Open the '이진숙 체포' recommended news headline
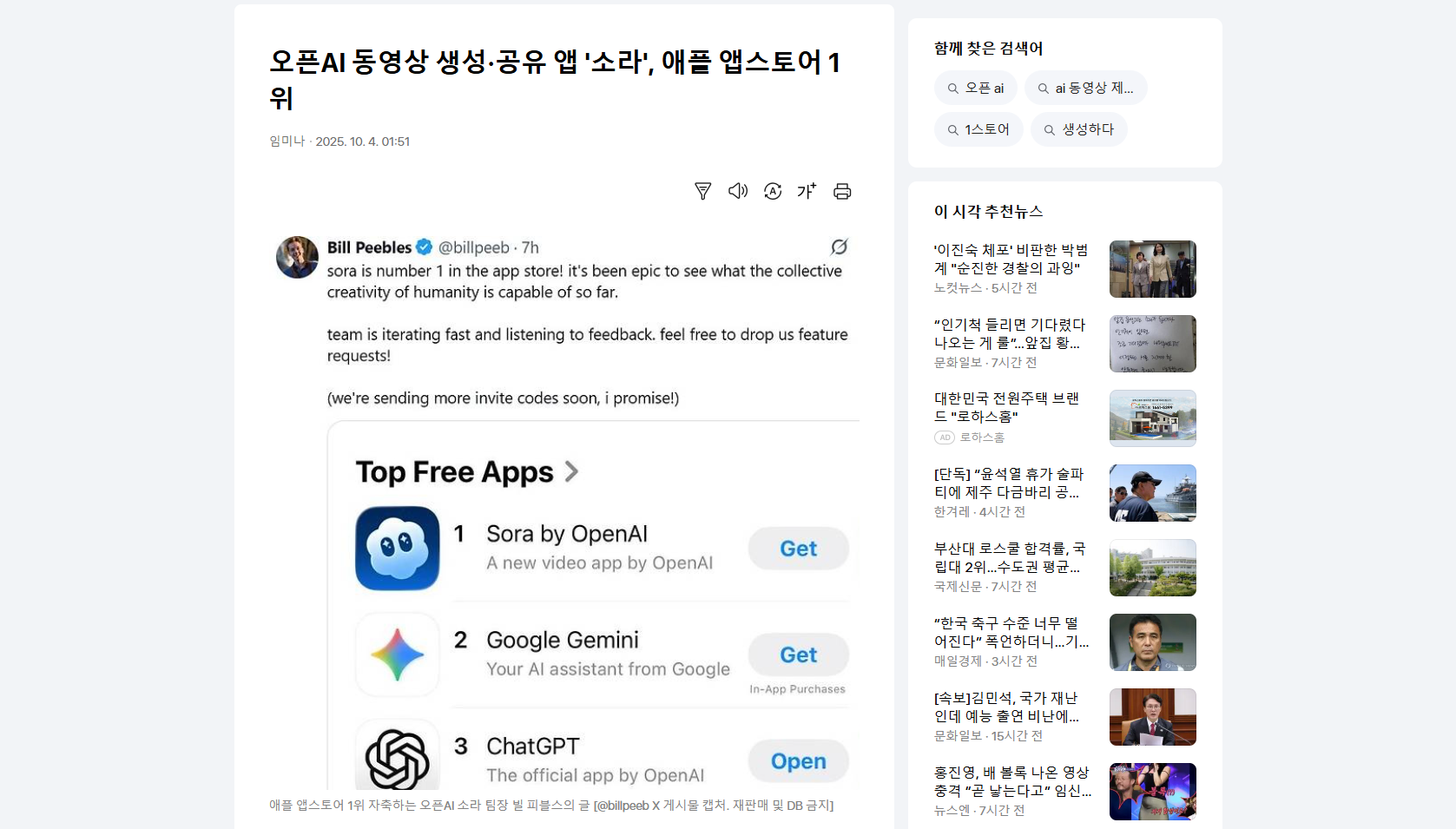1456x829 pixels. [1011, 259]
